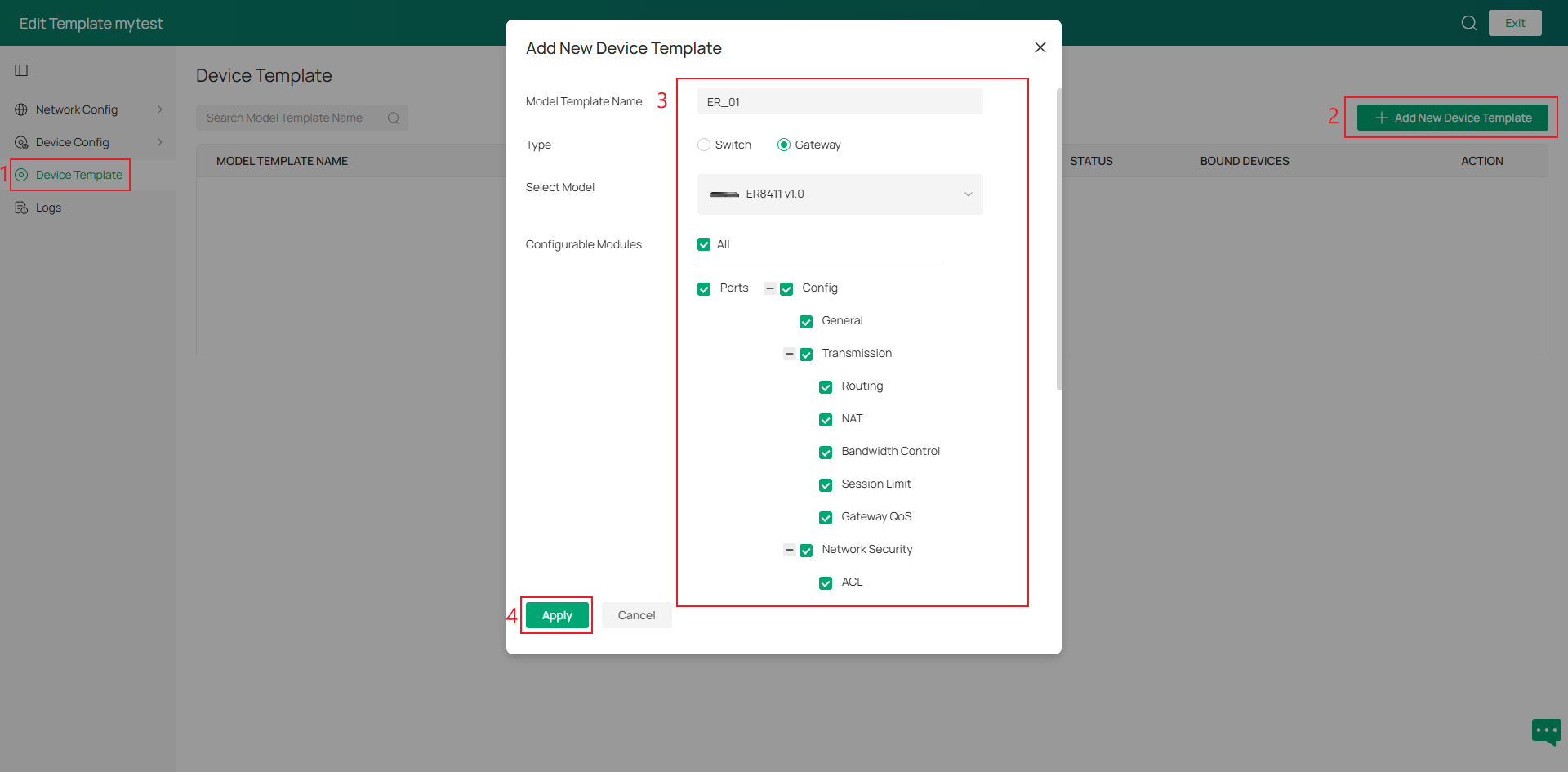Click the Network Config globe icon
The height and width of the screenshot is (772, 1568).
point(21,109)
